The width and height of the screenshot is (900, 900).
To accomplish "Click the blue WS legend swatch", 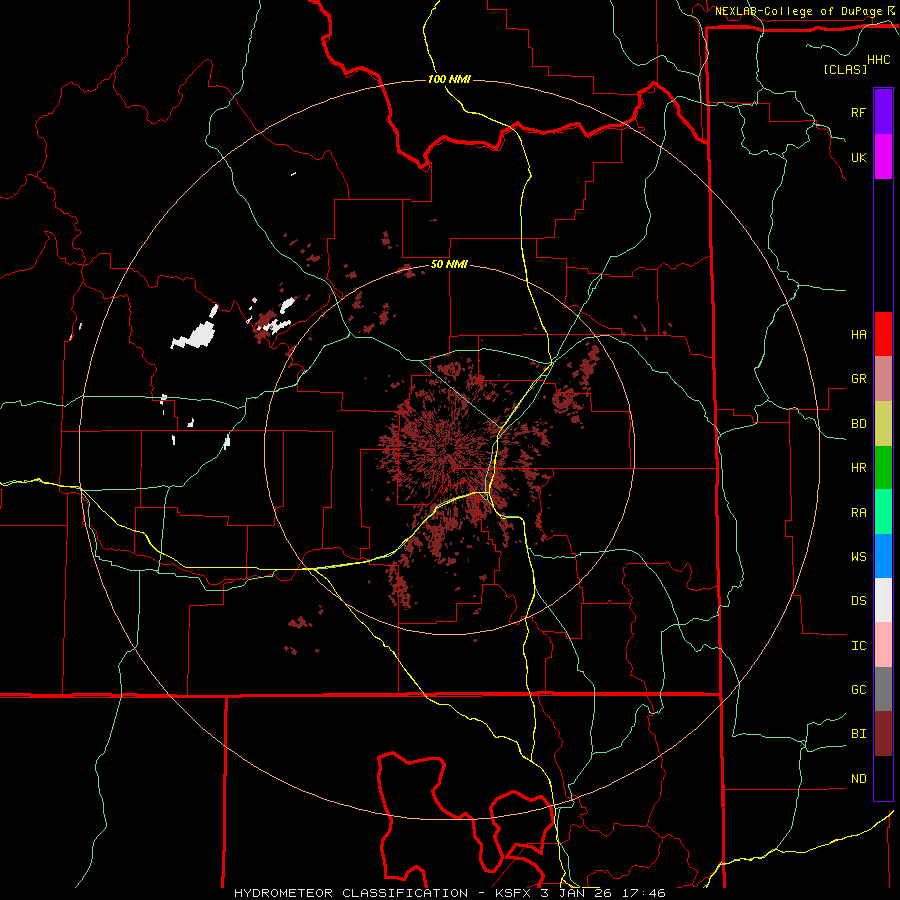I will (x=883, y=556).
